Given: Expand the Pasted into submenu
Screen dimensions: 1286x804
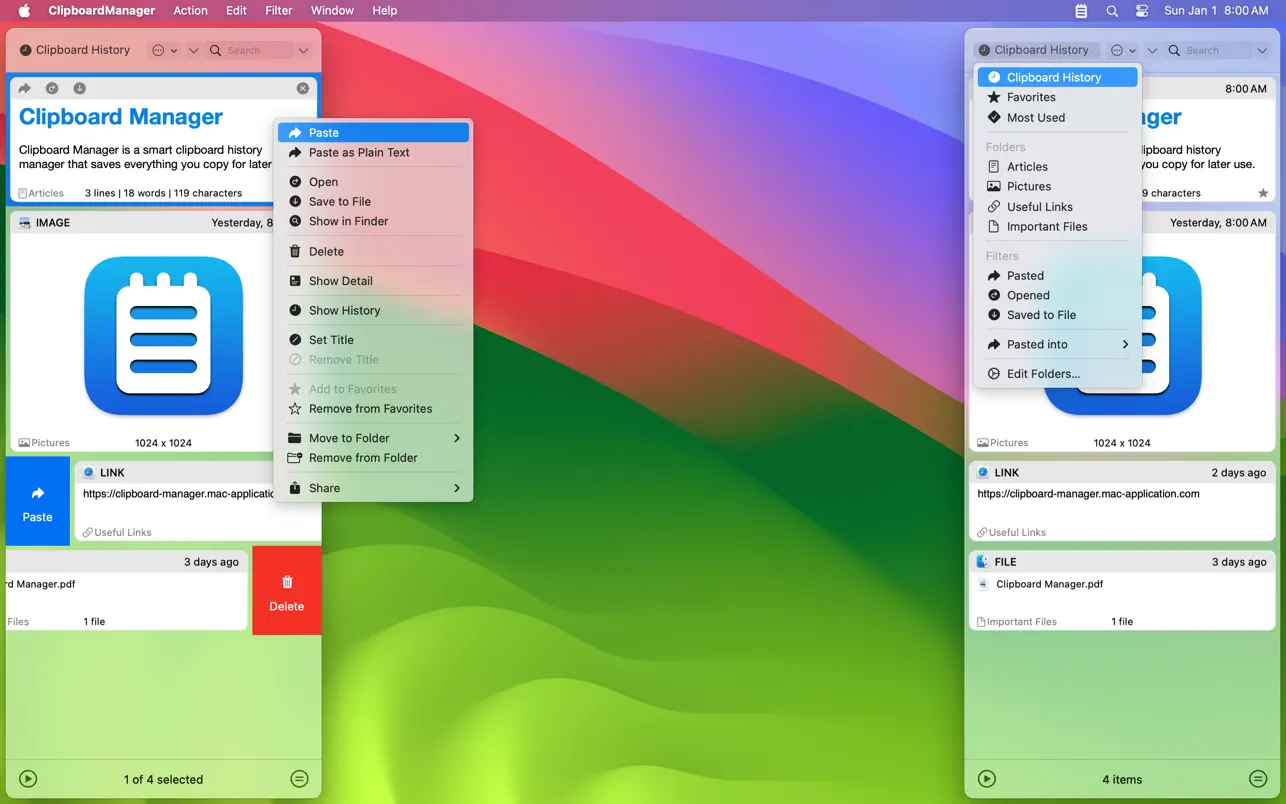Looking at the screenshot, I should 1057,344.
